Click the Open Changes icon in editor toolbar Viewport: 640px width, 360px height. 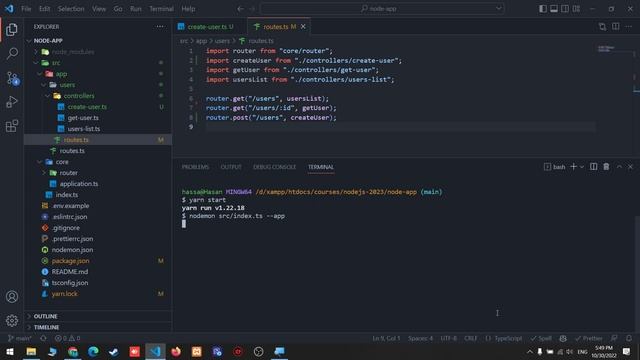[x=602, y=27]
